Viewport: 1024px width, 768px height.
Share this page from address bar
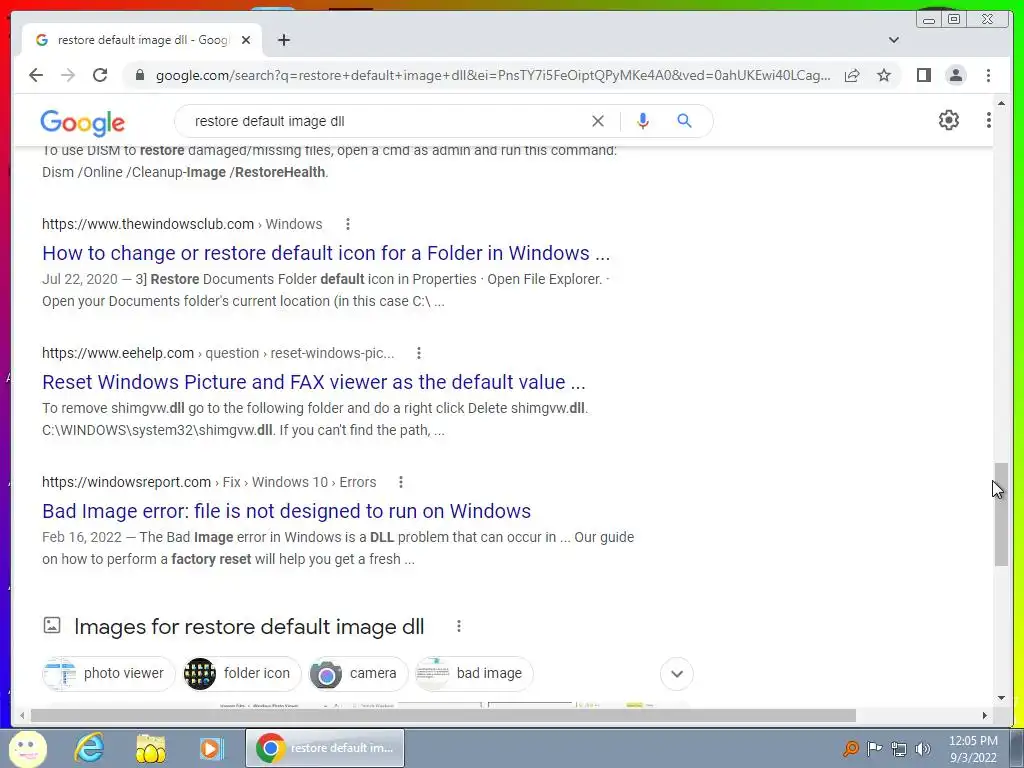[852, 75]
